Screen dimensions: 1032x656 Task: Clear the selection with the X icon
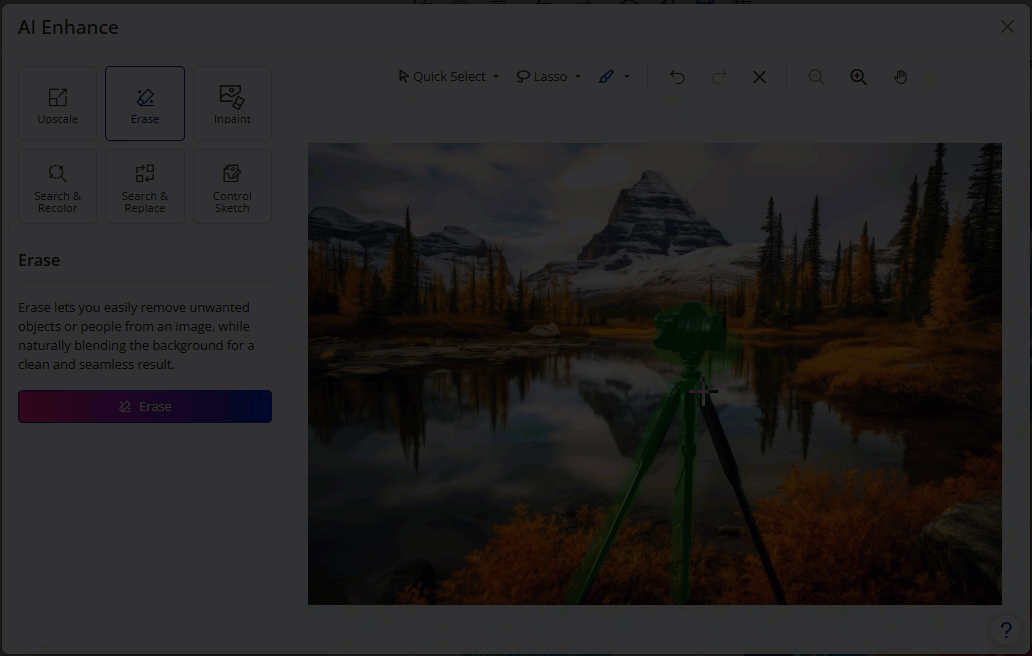(760, 77)
